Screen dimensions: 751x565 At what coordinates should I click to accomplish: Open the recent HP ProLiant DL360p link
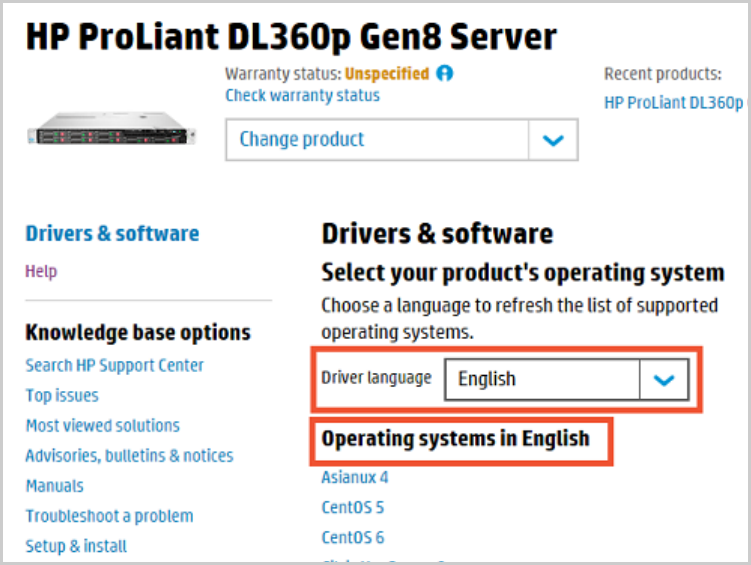(674, 103)
